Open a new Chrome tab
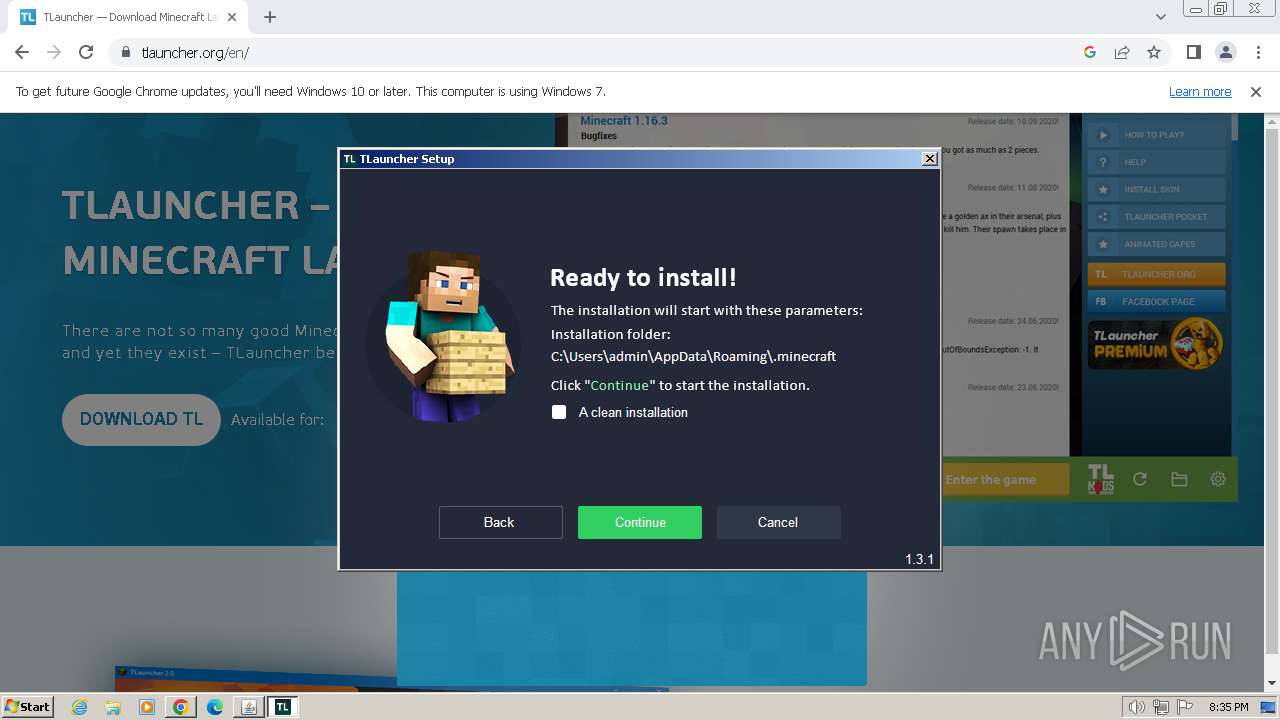1280x720 pixels. click(x=270, y=17)
